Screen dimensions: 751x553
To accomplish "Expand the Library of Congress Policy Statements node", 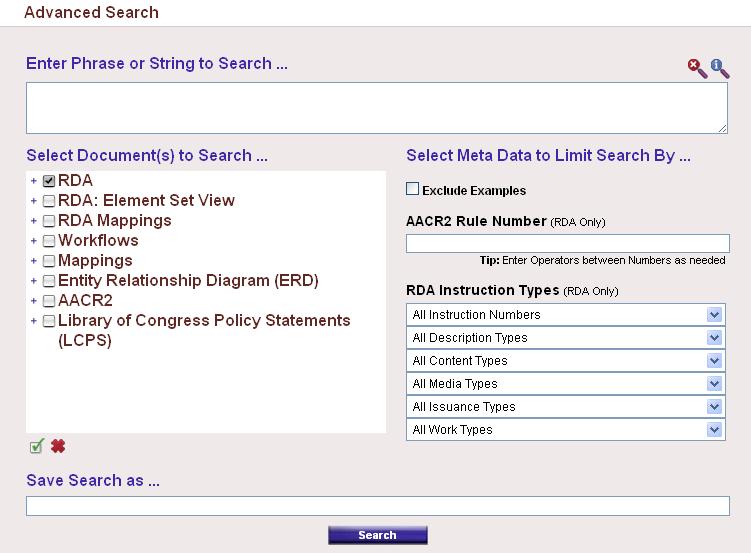I will point(33,321).
